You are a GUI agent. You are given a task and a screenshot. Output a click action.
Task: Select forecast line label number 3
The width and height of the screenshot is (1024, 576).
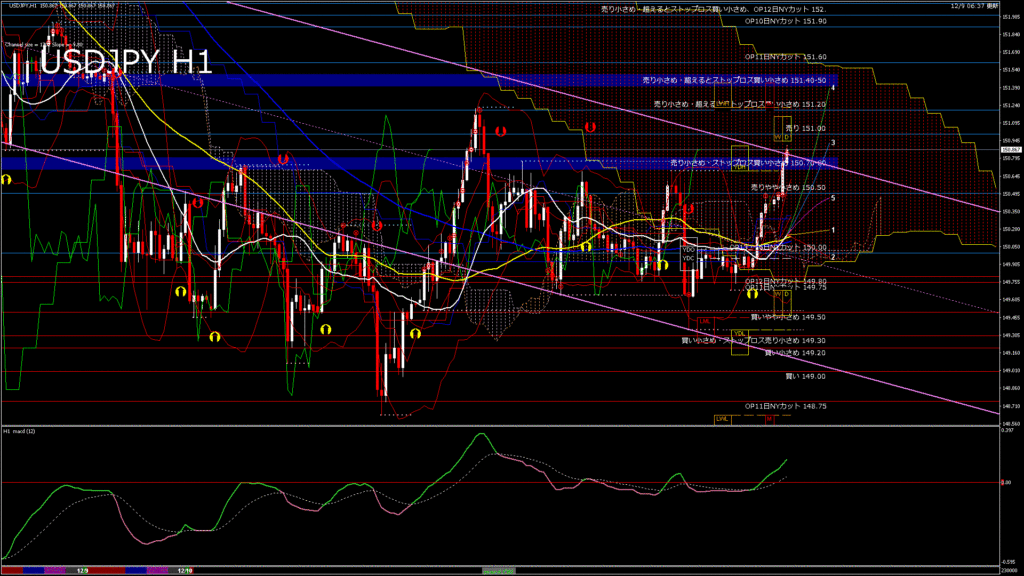833,143
